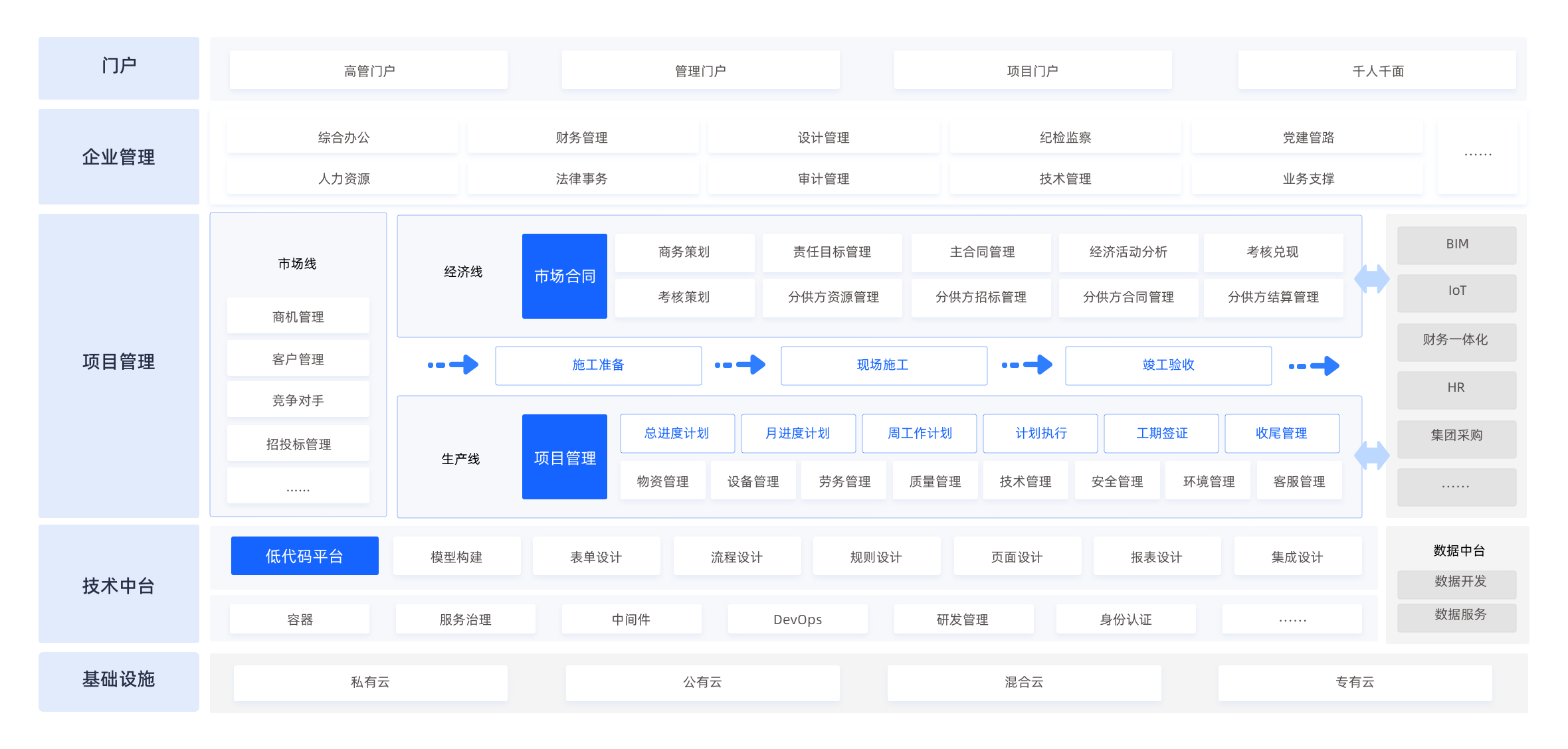This screenshot has width=1568, height=749.
Task: Open the 分供方结算管理 box
Action: [1273, 297]
